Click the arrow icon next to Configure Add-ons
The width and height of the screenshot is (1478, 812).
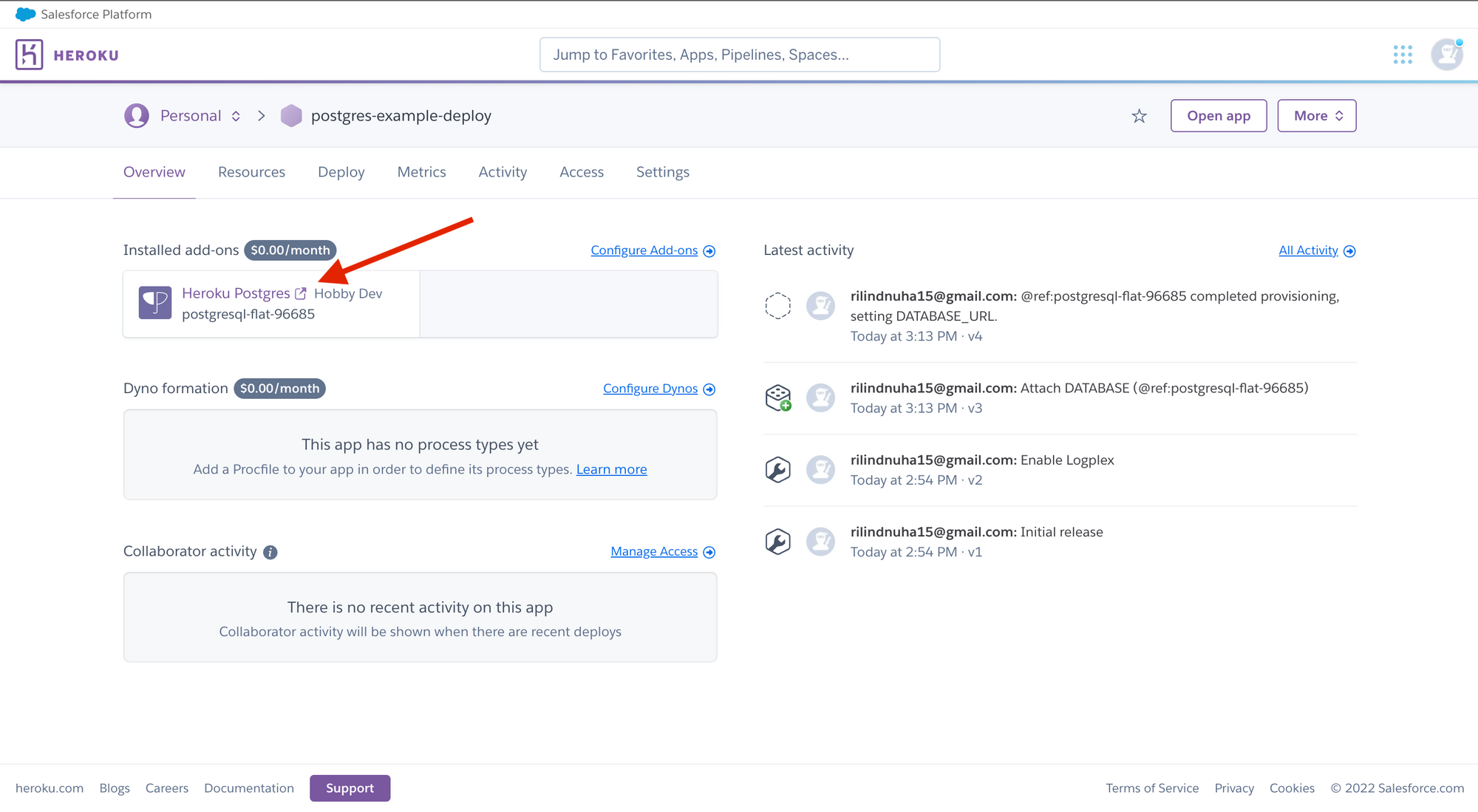[709, 251]
